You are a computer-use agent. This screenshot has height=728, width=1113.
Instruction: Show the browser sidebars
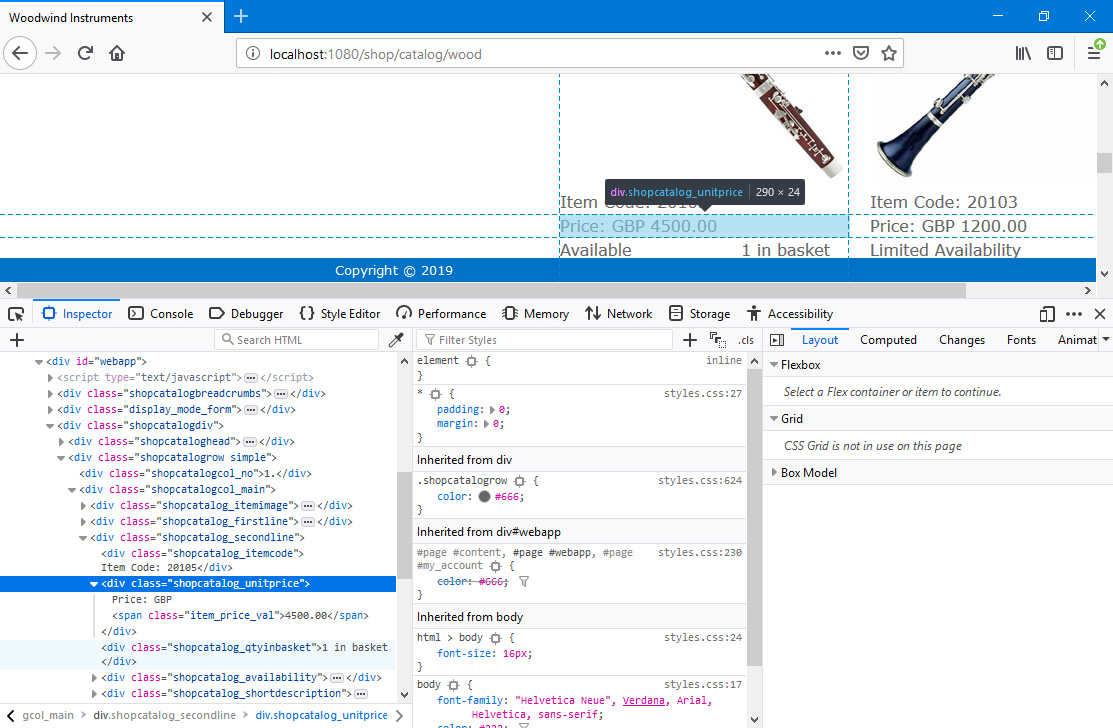coord(1056,53)
